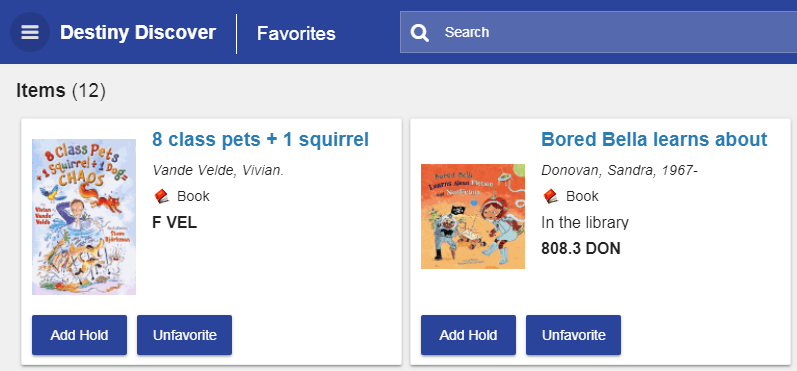Focus the Search input field
797x371 pixels.
click(598, 33)
